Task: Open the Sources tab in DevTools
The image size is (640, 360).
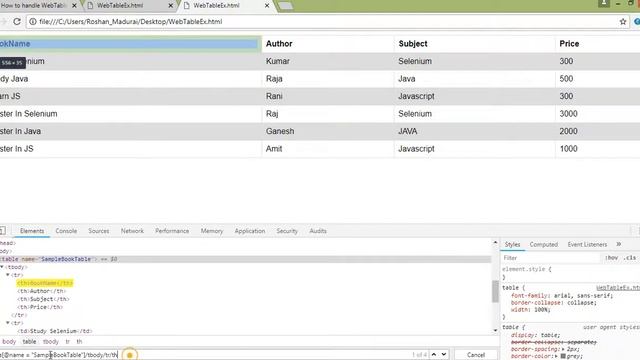Action: (99, 231)
